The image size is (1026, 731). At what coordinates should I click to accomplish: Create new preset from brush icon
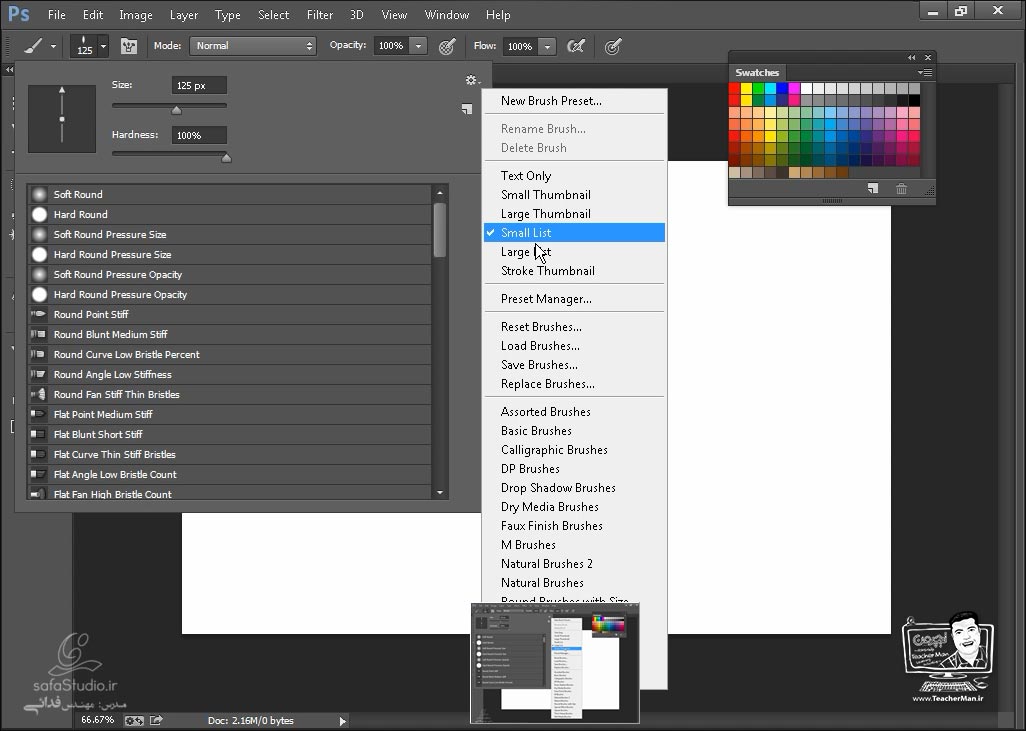pyautogui.click(x=467, y=109)
